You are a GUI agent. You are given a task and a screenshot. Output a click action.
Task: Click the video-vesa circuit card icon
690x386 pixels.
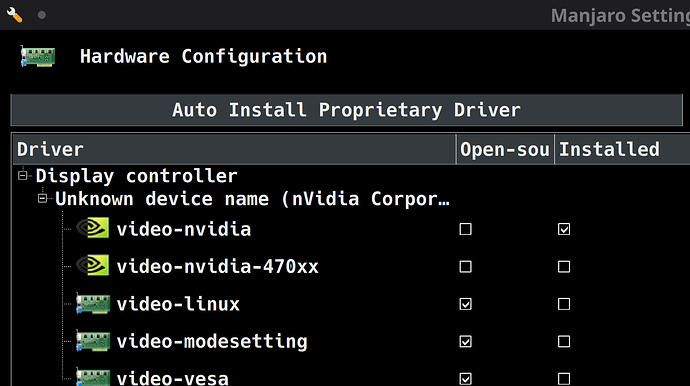point(92,377)
